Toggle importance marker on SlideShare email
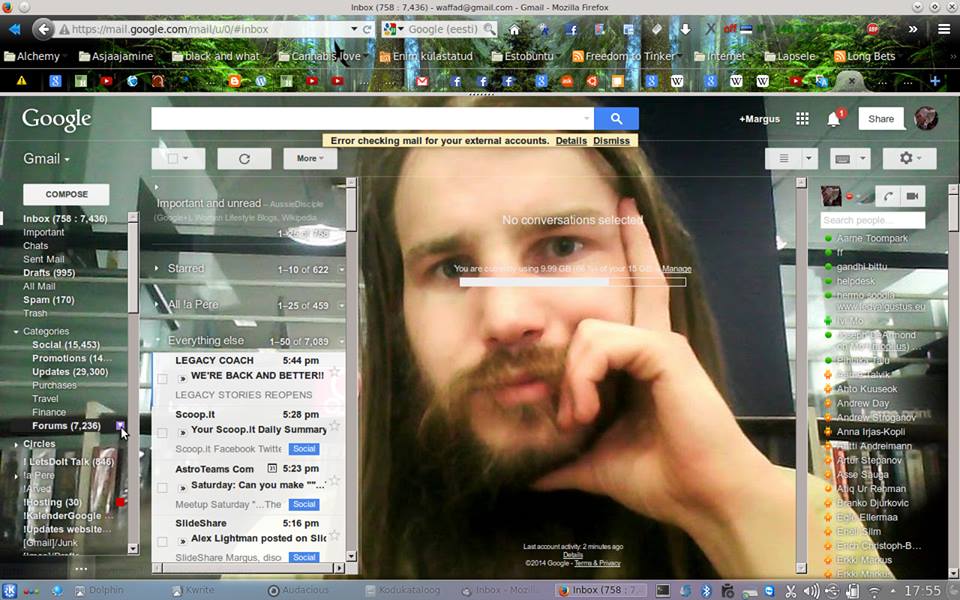Screen dimensions: 960x600 (182, 541)
